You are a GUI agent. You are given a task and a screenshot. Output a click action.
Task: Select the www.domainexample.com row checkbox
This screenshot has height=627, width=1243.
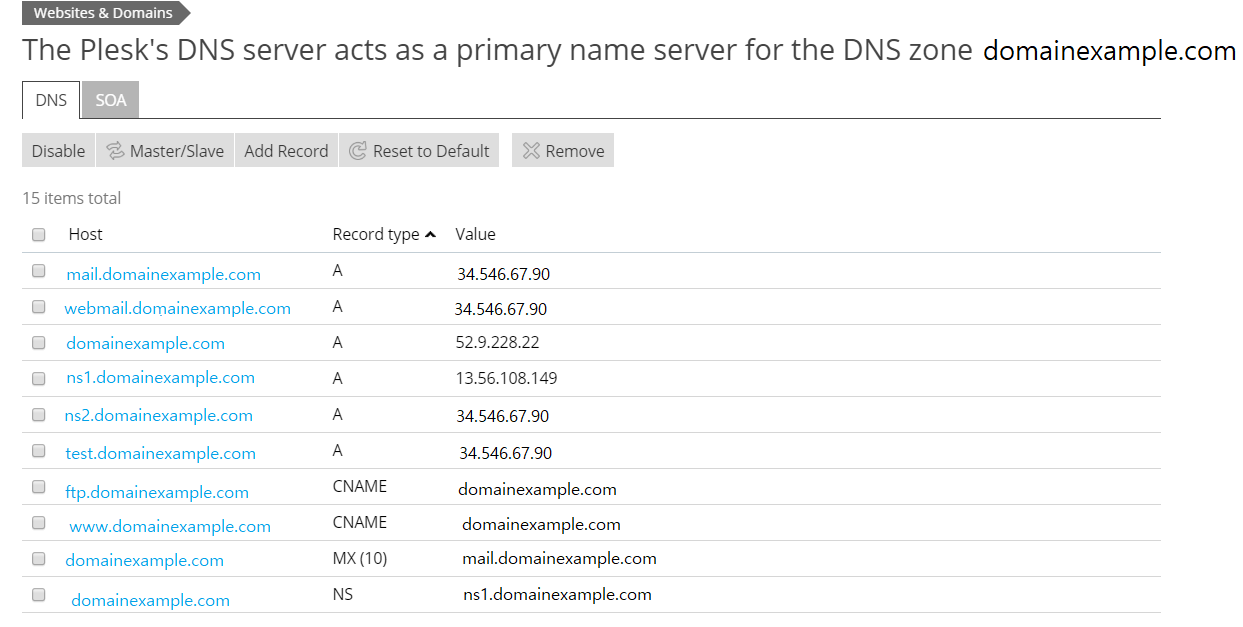point(39,522)
